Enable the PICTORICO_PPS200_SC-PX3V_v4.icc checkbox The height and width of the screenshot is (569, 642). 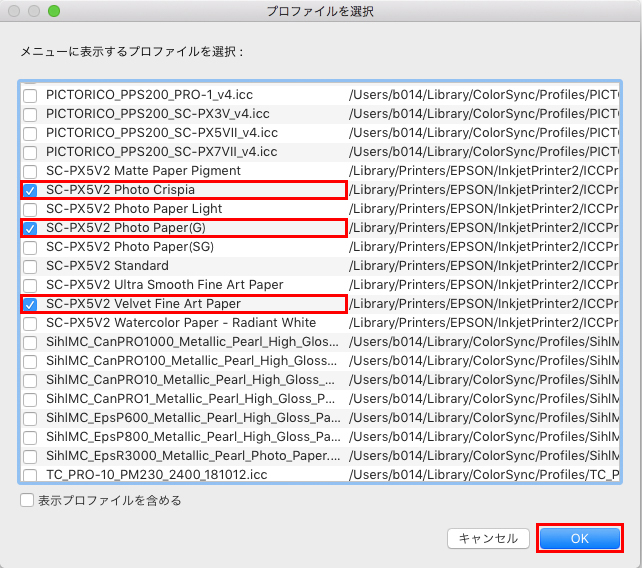tap(30, 115)
